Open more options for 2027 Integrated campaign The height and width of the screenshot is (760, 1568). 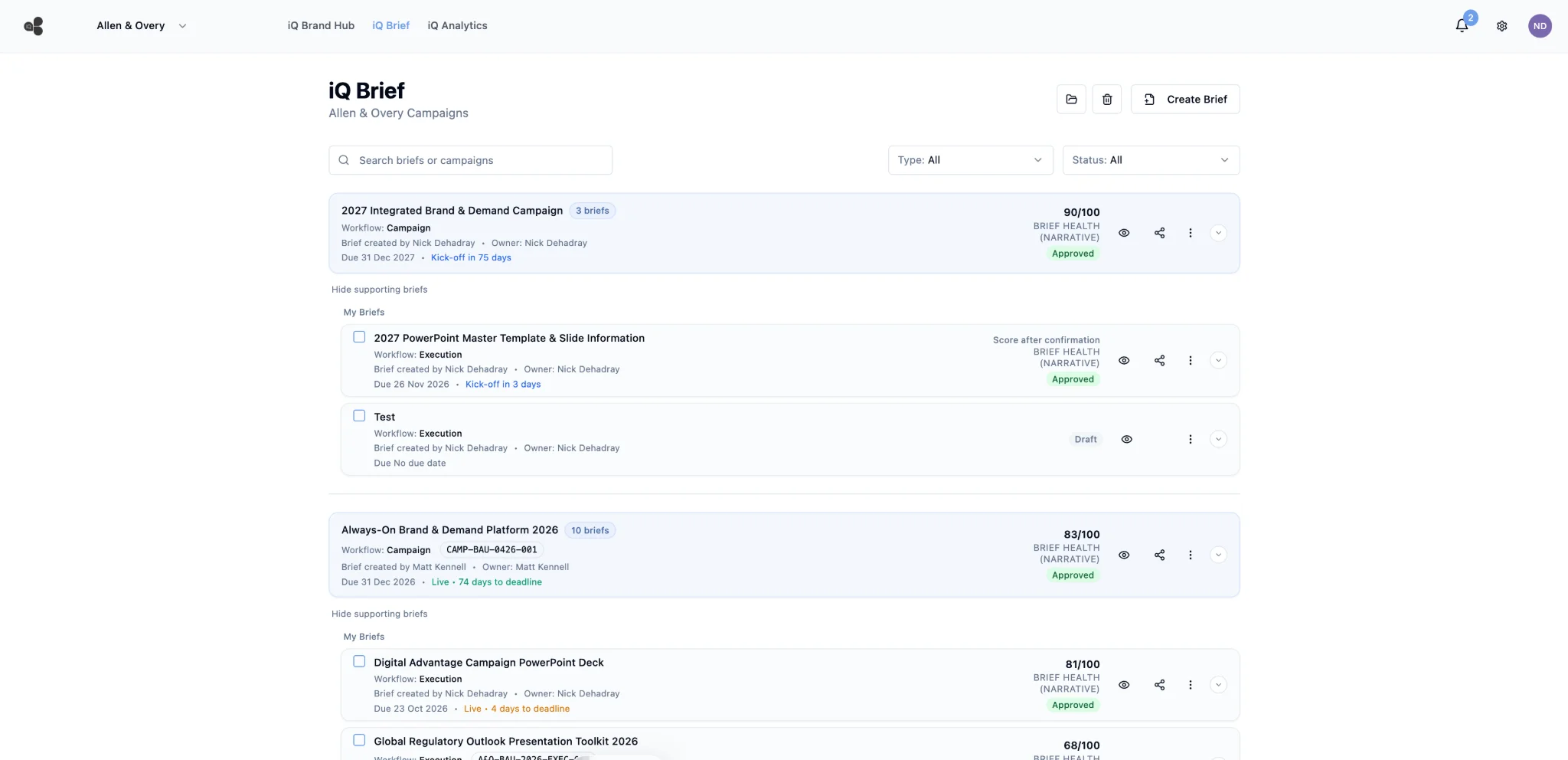(x=1190, y=233)
